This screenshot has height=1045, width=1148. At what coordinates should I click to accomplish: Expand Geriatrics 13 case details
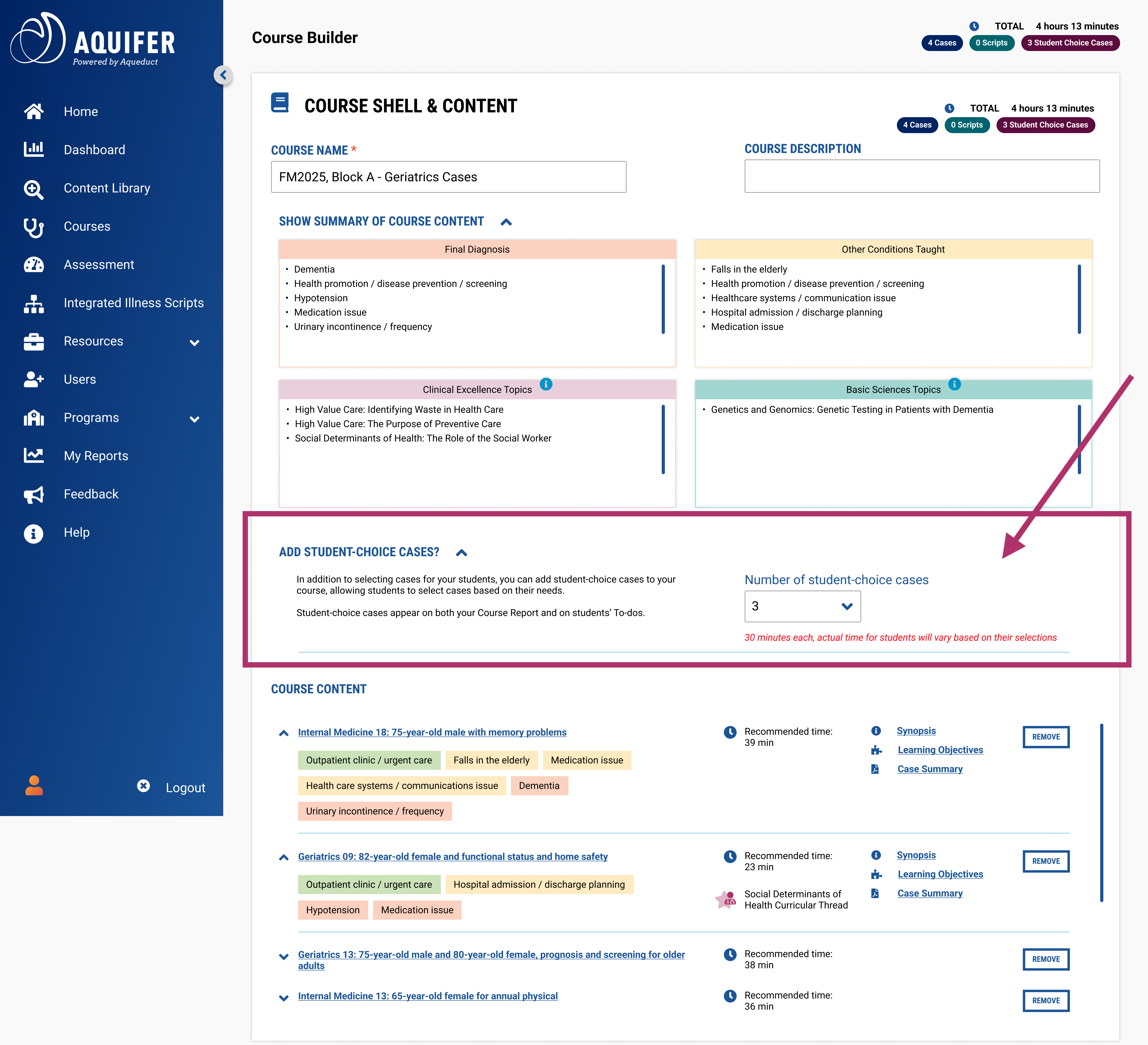coord(284,957)
